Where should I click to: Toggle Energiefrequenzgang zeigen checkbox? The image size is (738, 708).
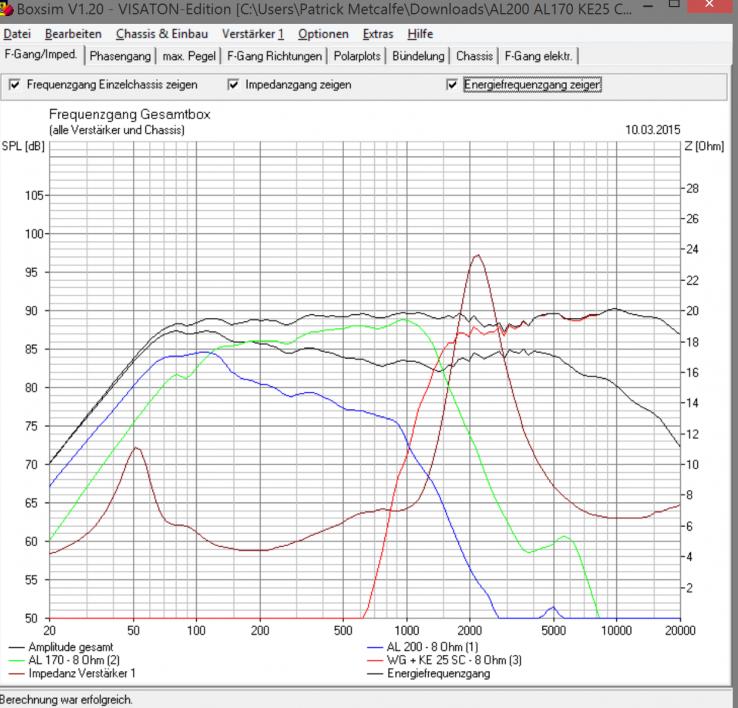click(x=452, y=85)
